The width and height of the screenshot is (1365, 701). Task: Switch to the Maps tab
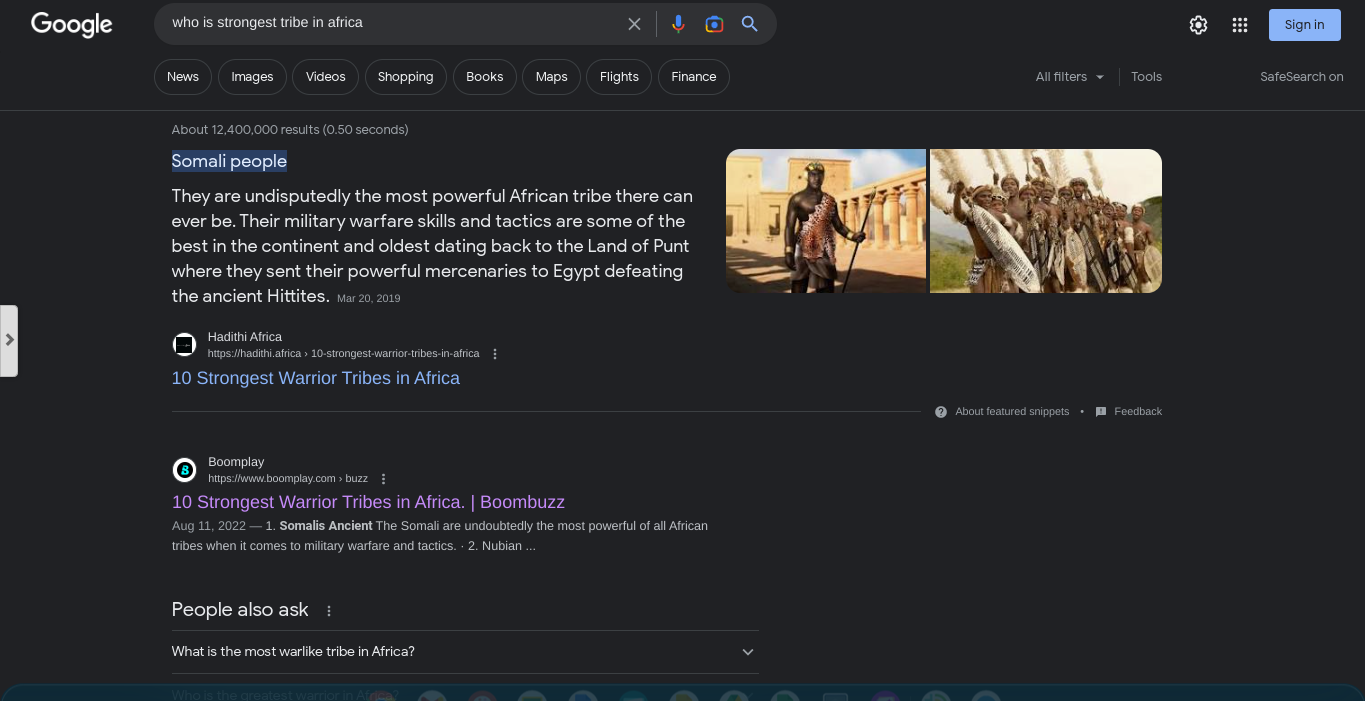[x=551, y=77]
